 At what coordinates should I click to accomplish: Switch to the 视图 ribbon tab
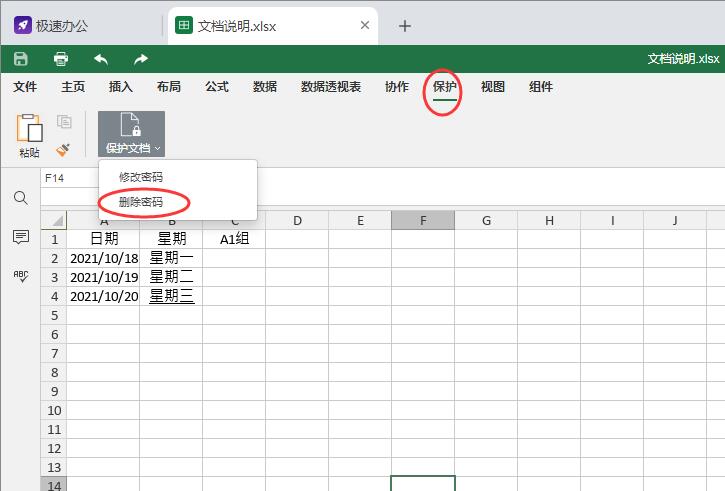493,86
